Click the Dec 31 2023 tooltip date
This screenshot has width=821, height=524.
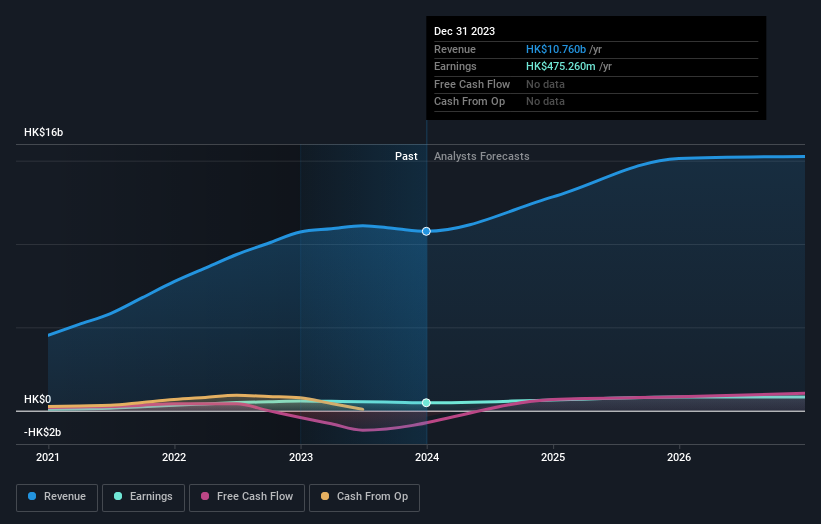pos(464,31)
